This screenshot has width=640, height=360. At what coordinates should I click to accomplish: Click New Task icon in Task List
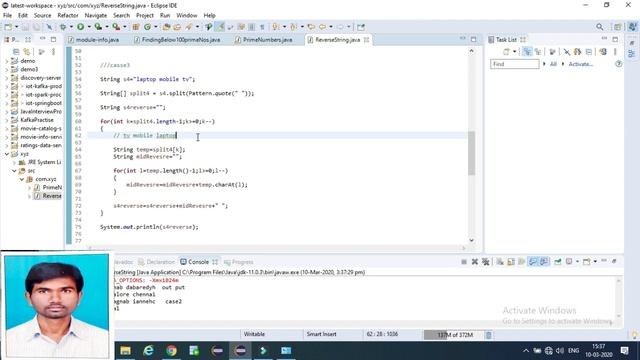pyautogui.click(x=506, y=52)
